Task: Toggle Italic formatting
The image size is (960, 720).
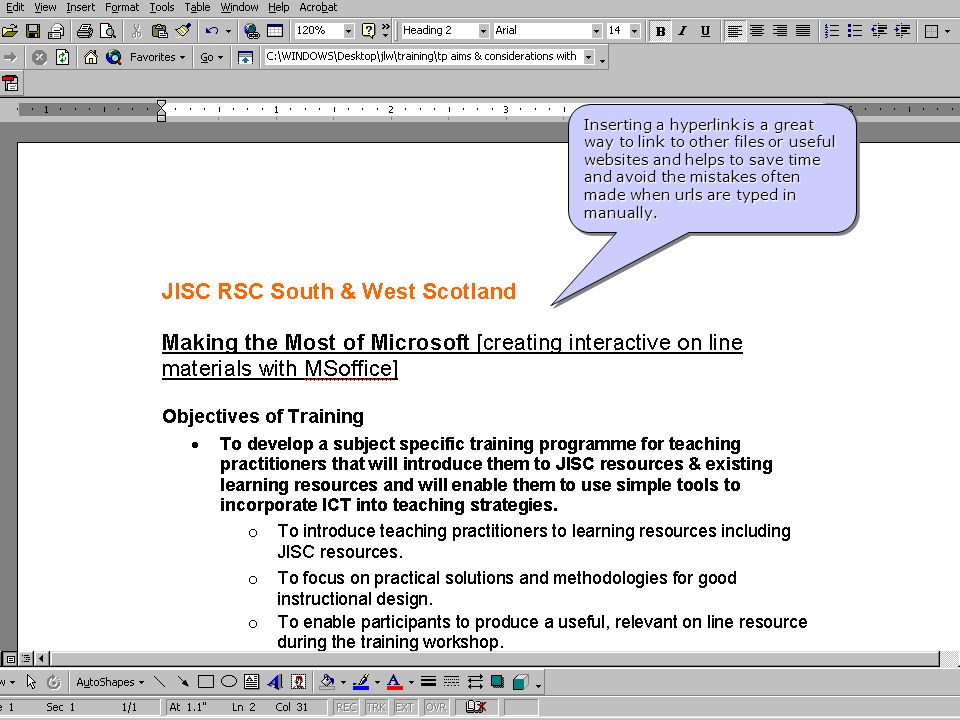Action: [x=683, y=31]
